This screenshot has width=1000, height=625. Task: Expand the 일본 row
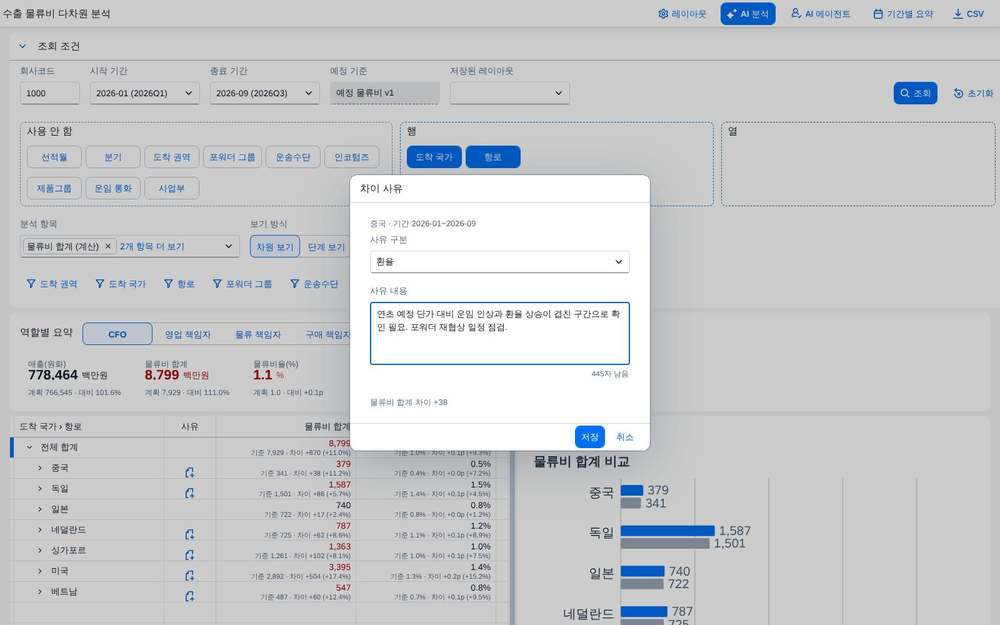coord(40,509)
